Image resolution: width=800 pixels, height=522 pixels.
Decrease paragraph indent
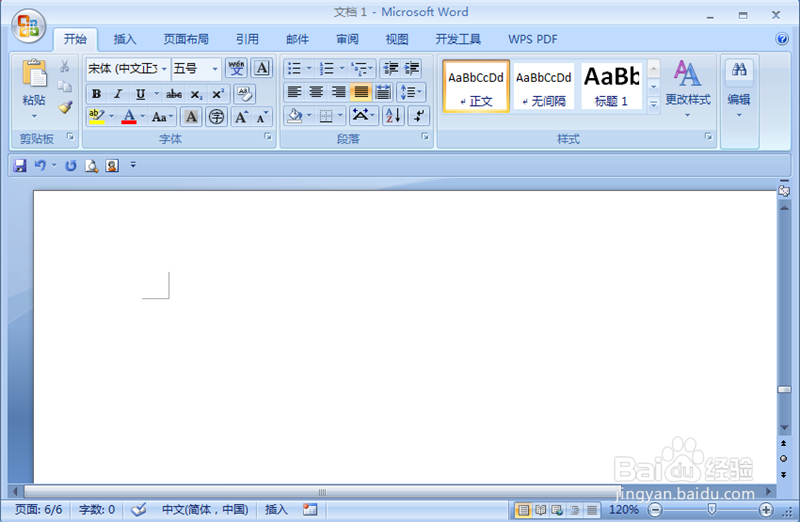click(391, 68)
